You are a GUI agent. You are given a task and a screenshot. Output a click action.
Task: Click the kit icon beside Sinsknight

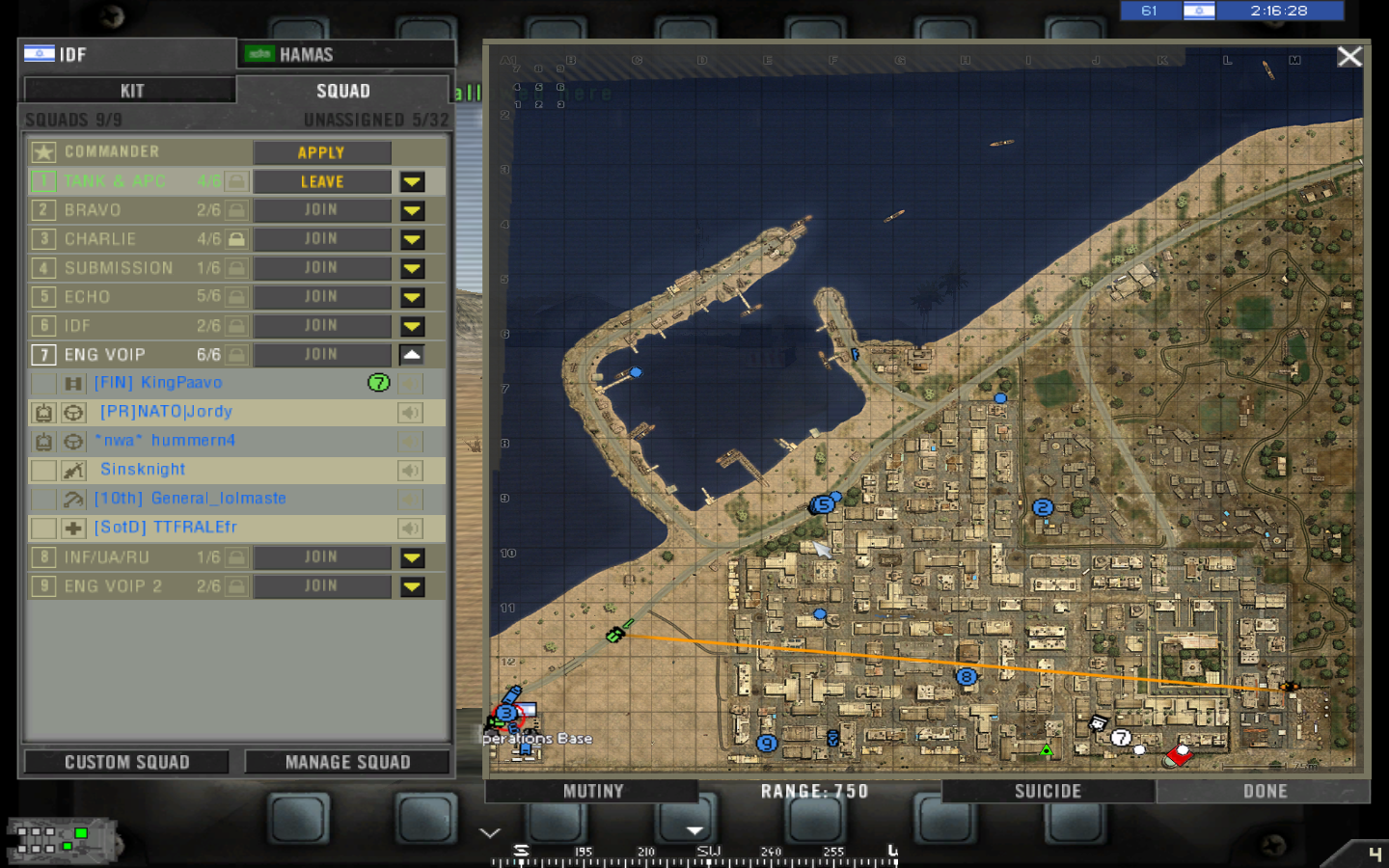click(x=73, y=471)
